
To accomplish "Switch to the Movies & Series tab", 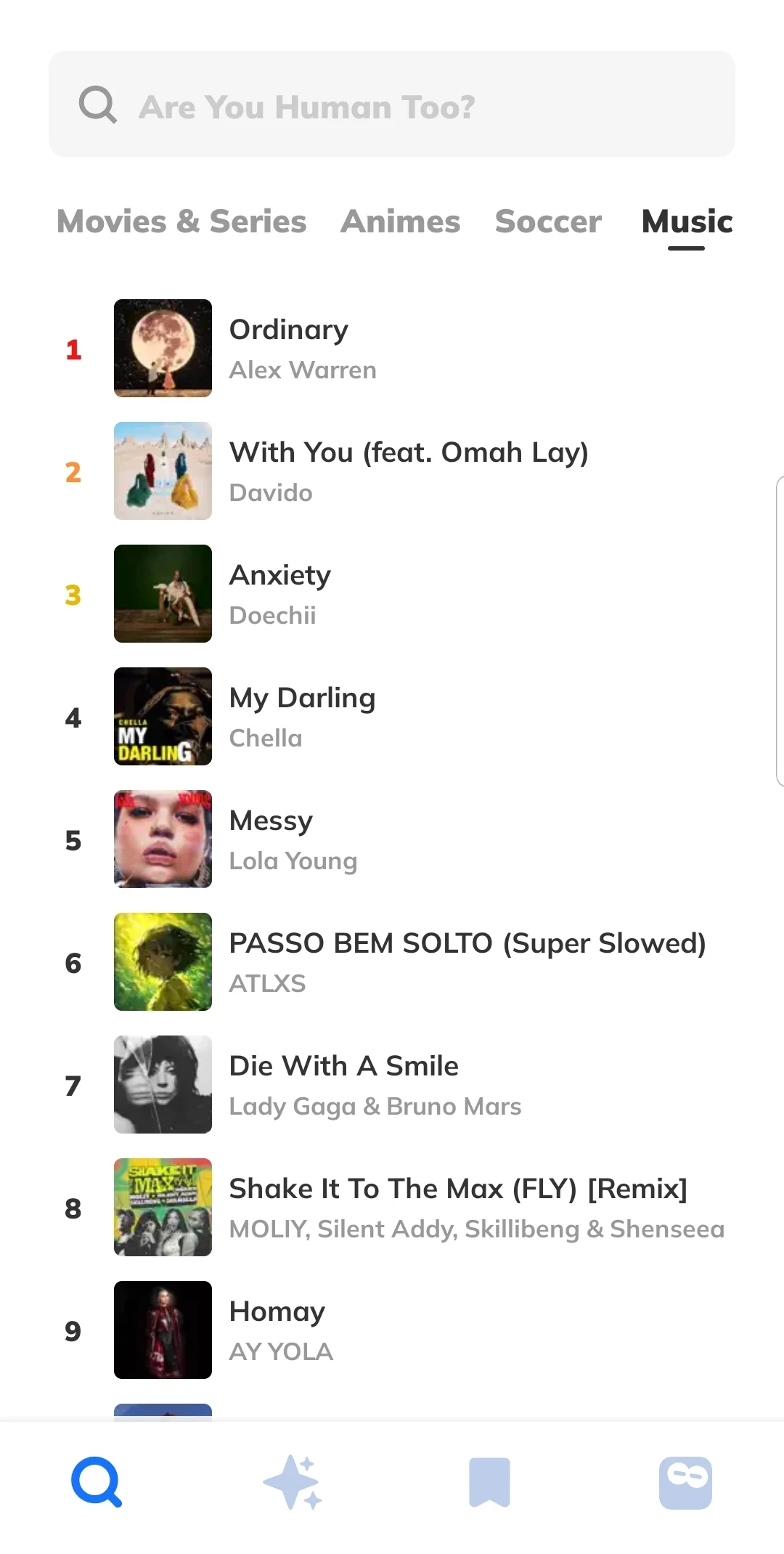I will [x=181, y=221].
